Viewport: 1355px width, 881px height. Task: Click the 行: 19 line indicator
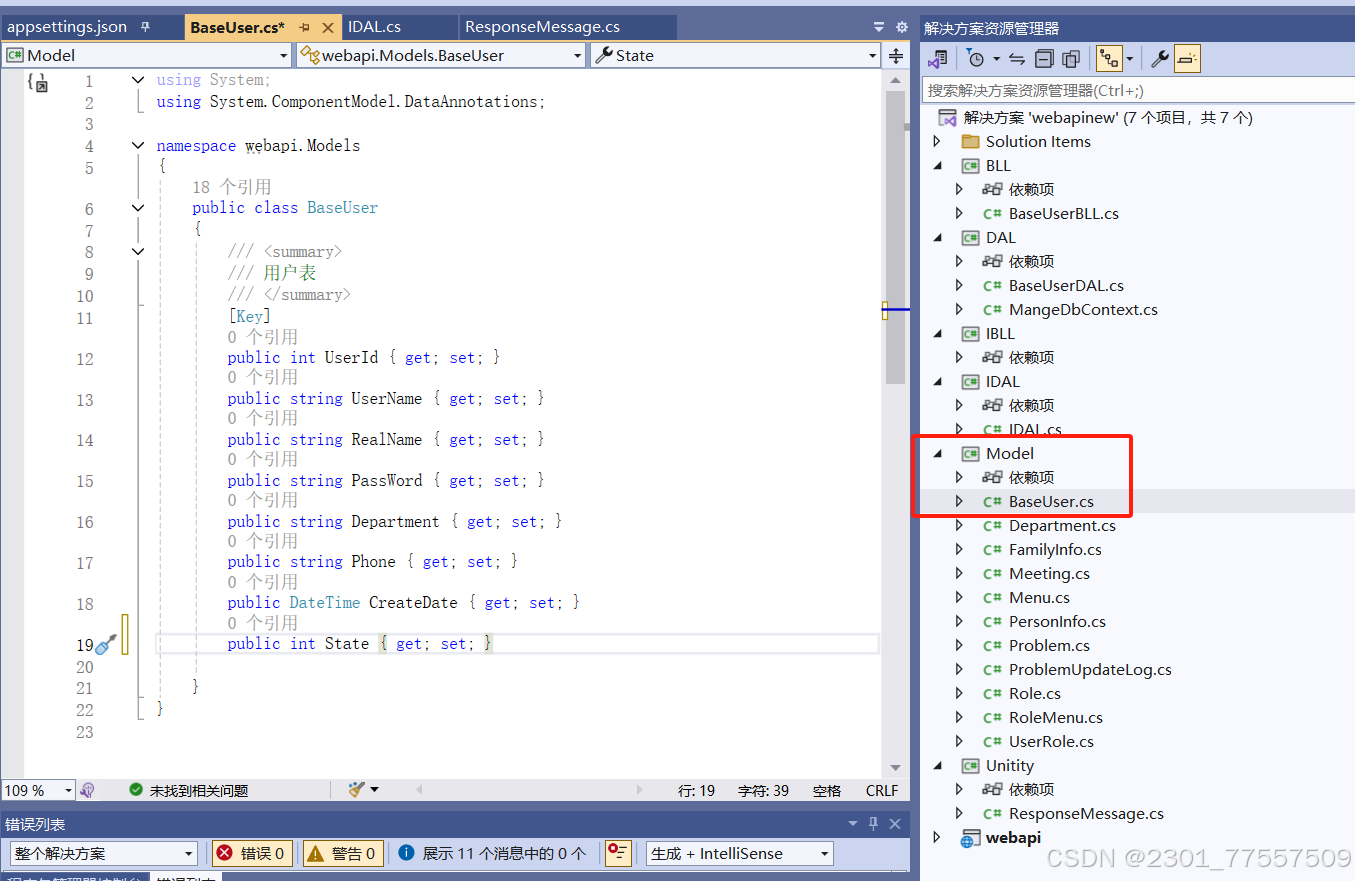697,789
